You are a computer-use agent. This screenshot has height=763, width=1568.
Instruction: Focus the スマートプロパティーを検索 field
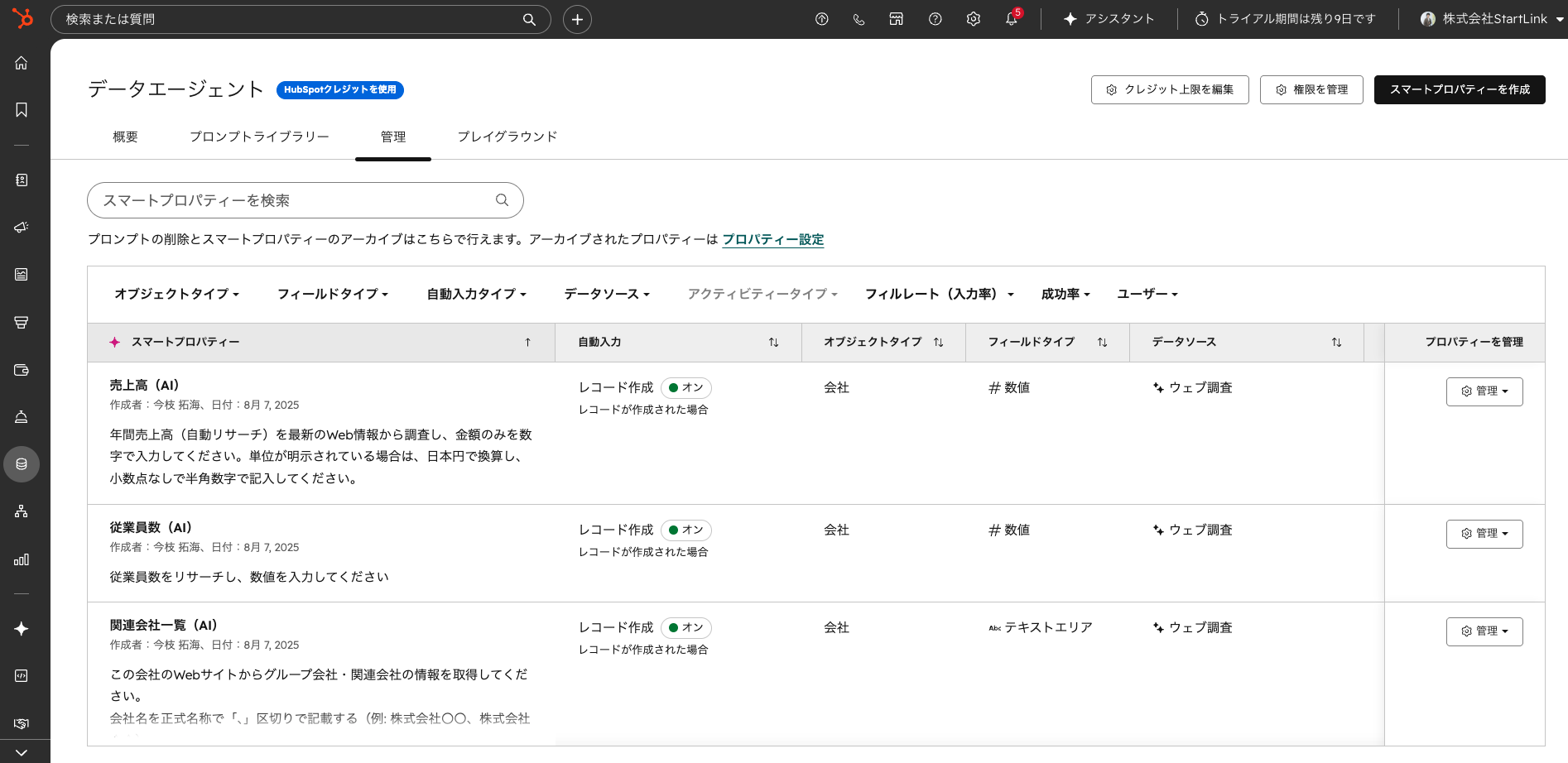coord(305,200)
